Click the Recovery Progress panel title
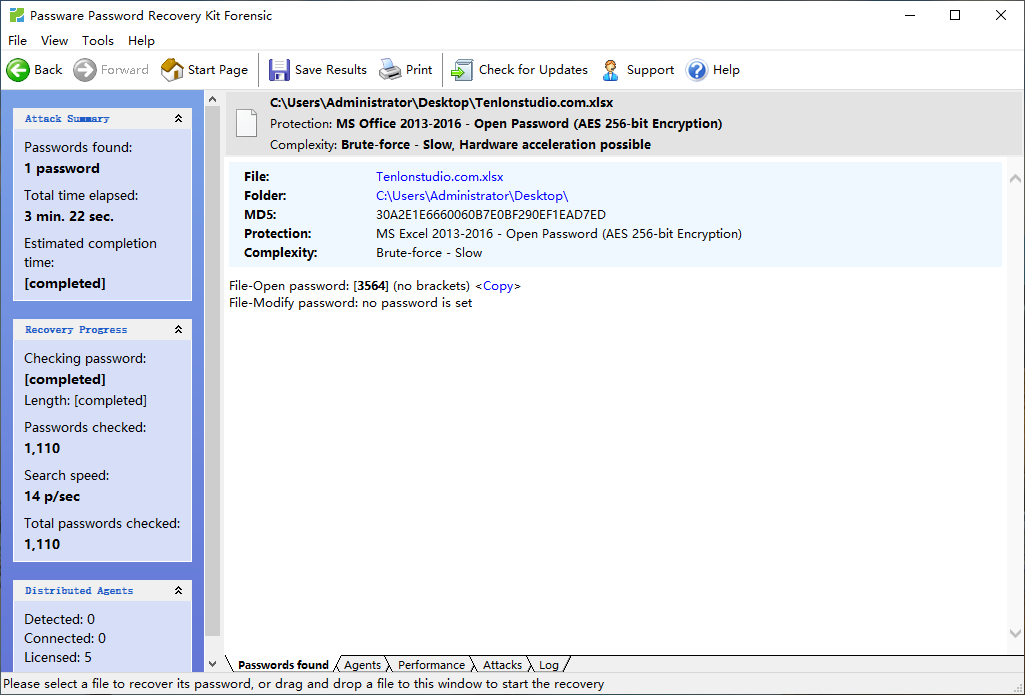The height and width of the screenshot is (695, 1025). (x=76, y=330)
